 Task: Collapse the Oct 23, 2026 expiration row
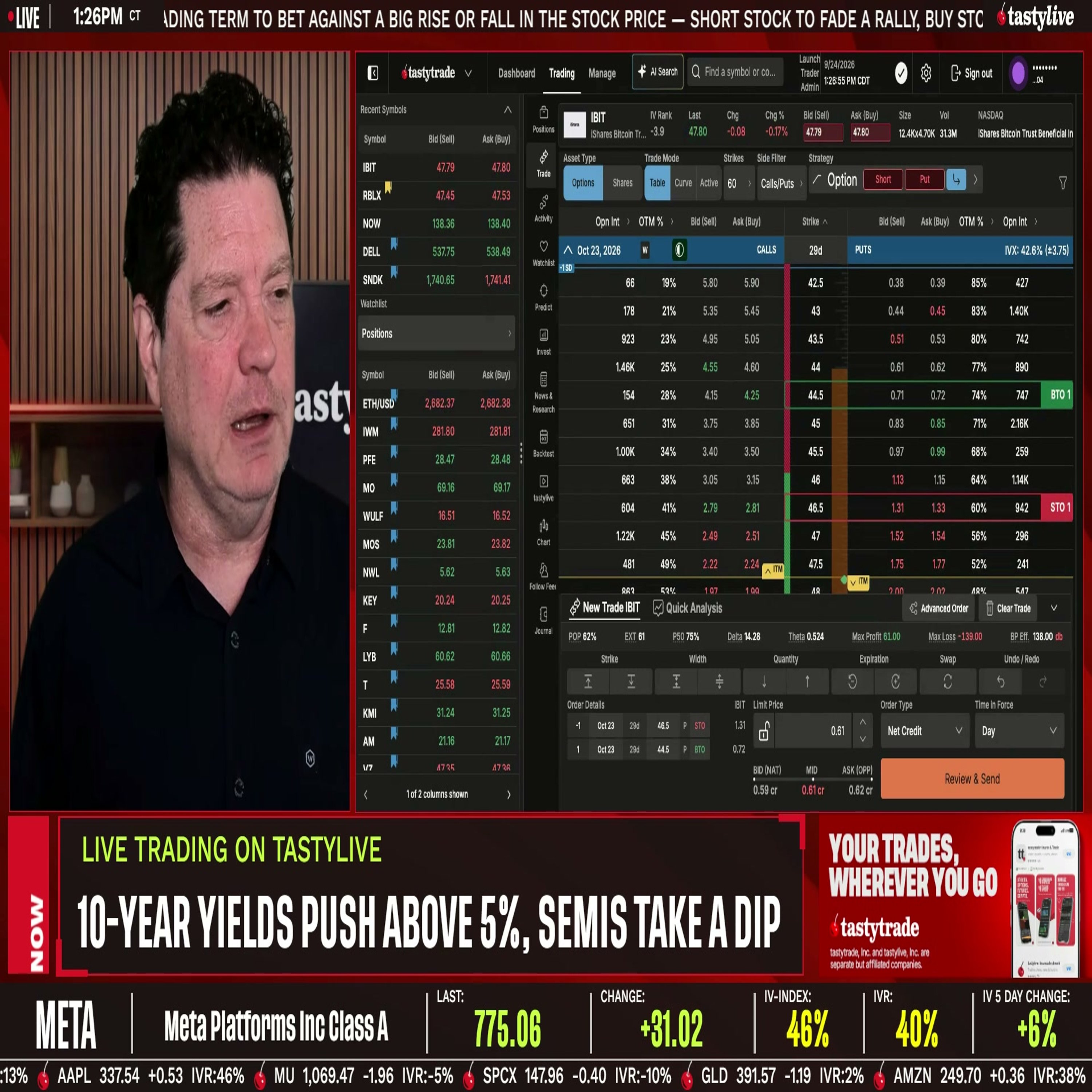tap(568, 250)
